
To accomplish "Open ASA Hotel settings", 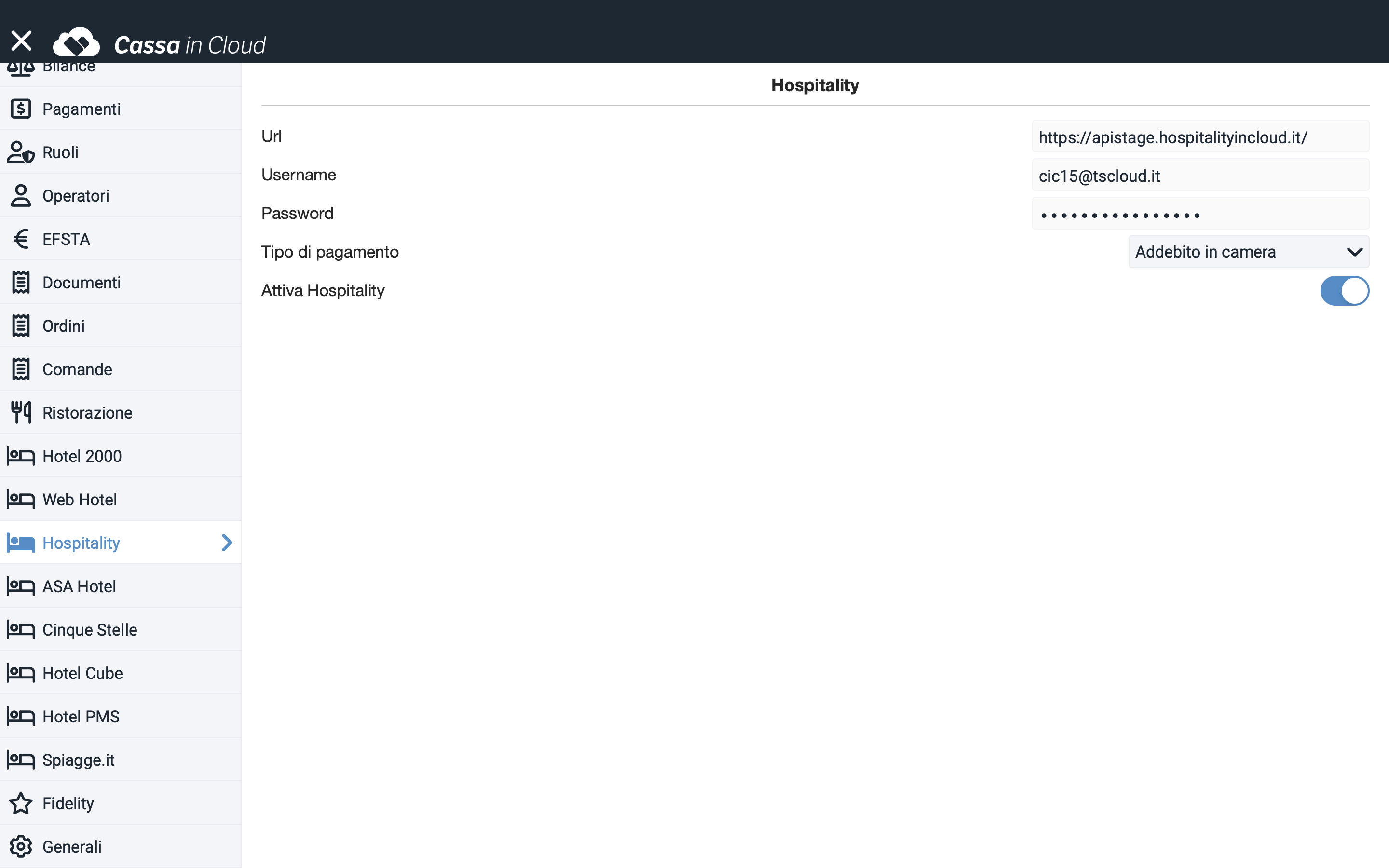I will point(121,586).
